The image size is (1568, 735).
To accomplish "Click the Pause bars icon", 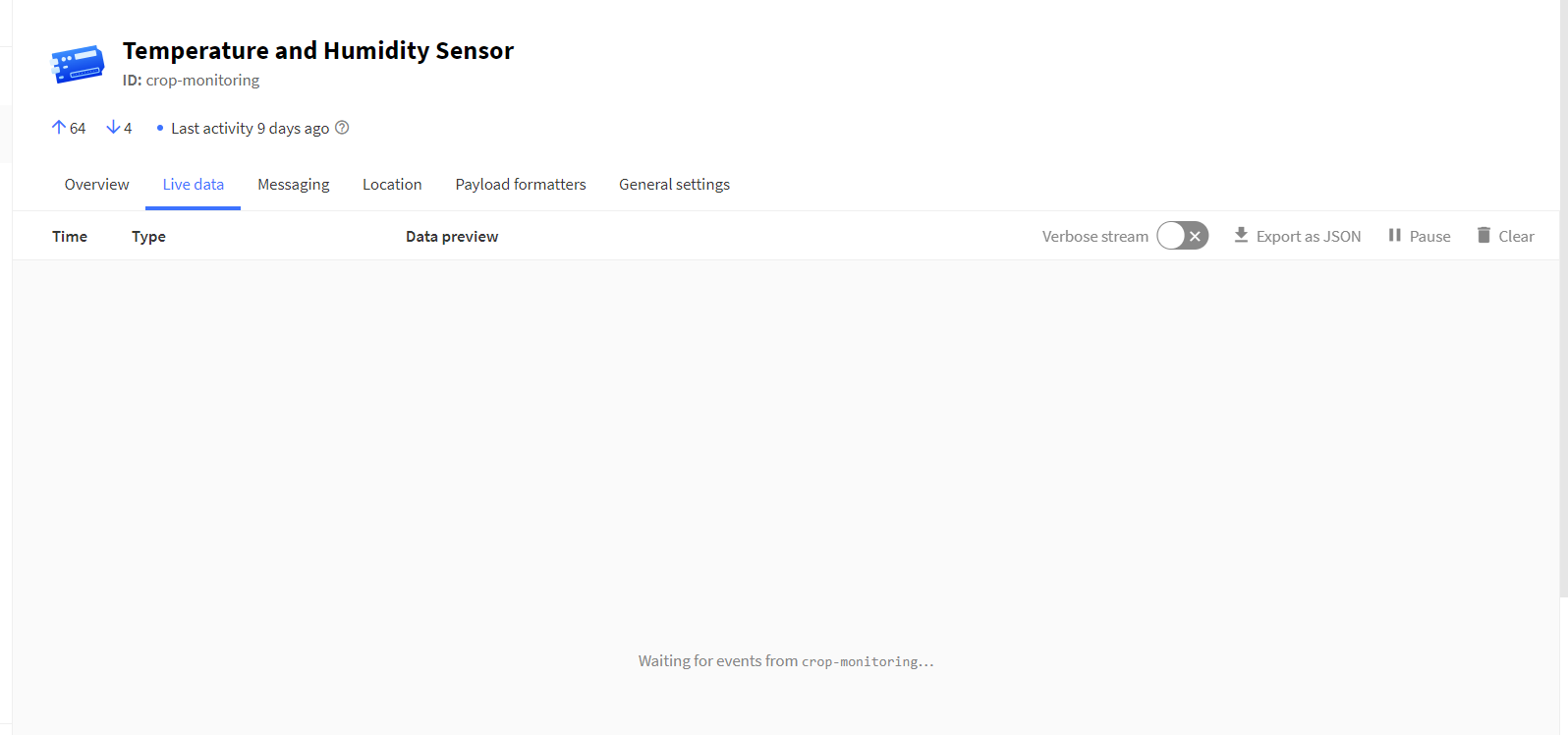I will tap(1394, 236).
